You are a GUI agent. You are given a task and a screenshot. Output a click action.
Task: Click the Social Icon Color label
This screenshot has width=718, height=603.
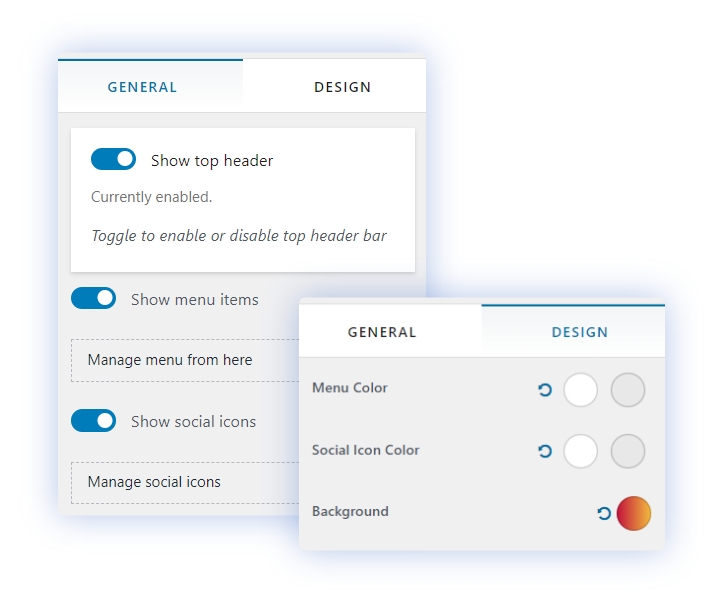click(365, 450)
